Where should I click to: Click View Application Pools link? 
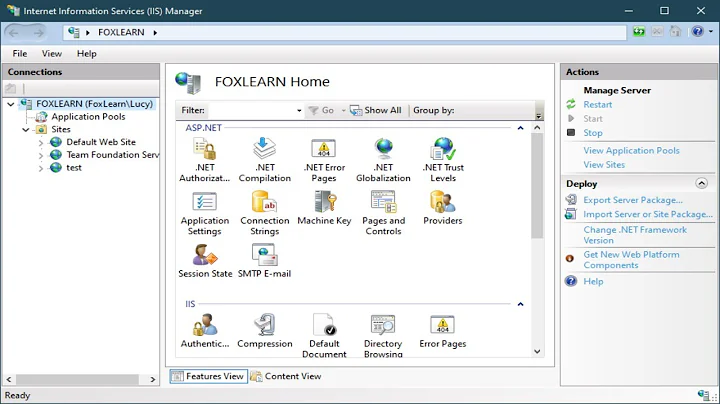click(631, 151)
